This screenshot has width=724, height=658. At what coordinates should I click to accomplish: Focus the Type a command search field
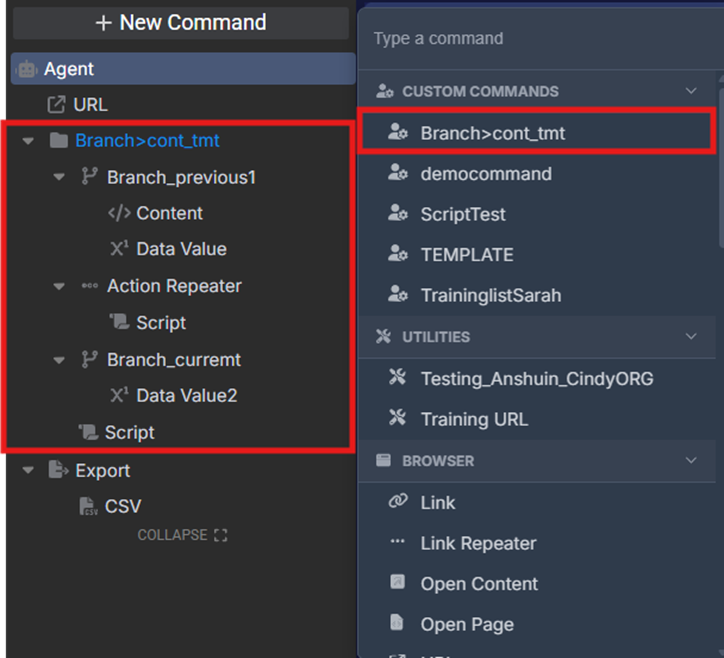[x=540, y=39]
